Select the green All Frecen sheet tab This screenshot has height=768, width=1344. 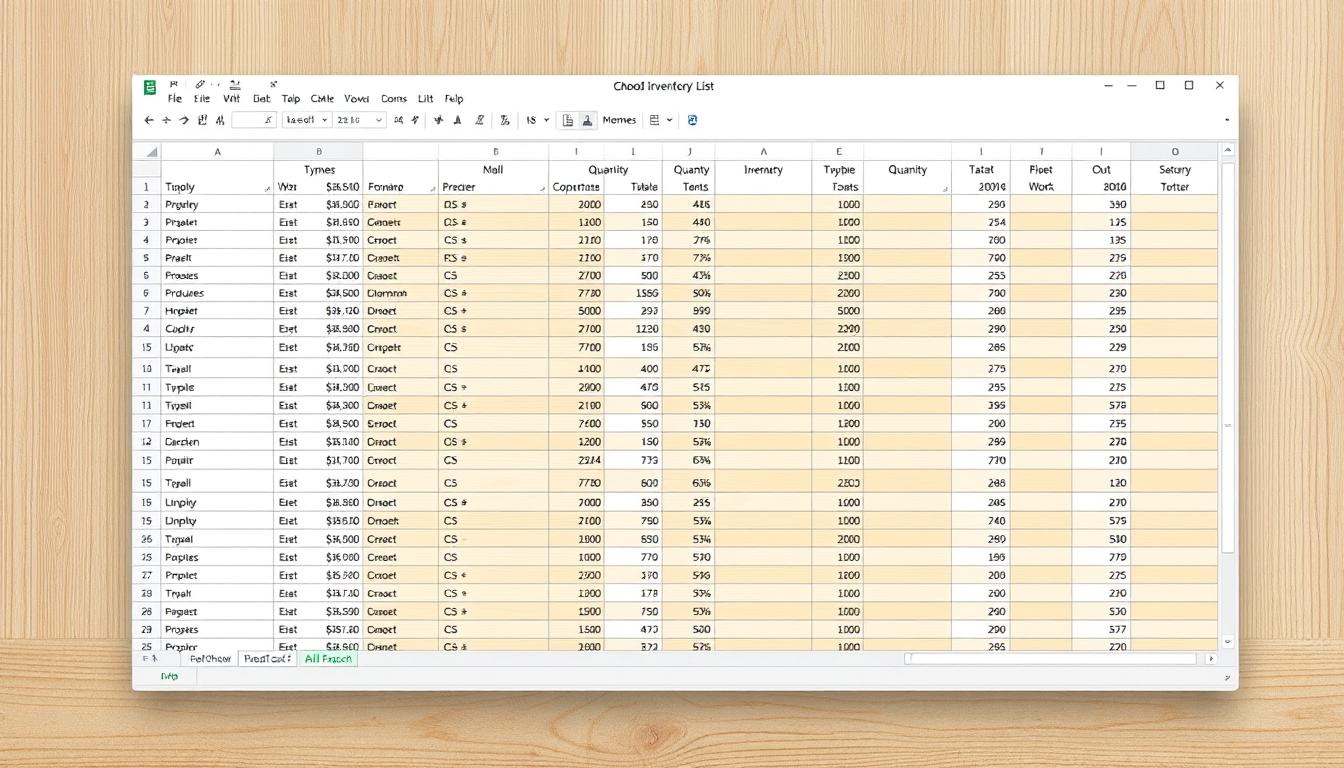pos(328,659)
